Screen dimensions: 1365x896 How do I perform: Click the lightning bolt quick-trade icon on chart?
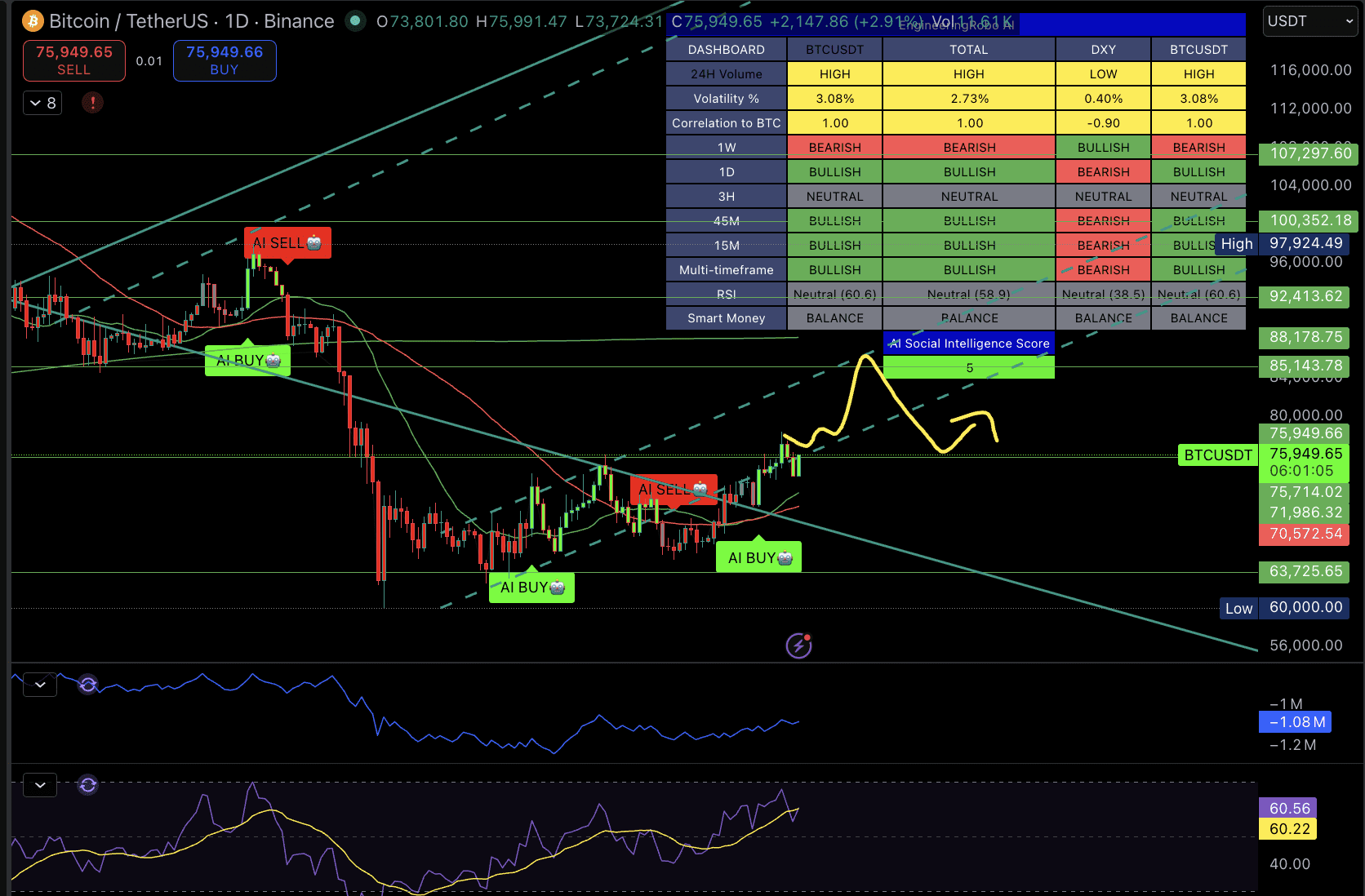tap(798, 645)
